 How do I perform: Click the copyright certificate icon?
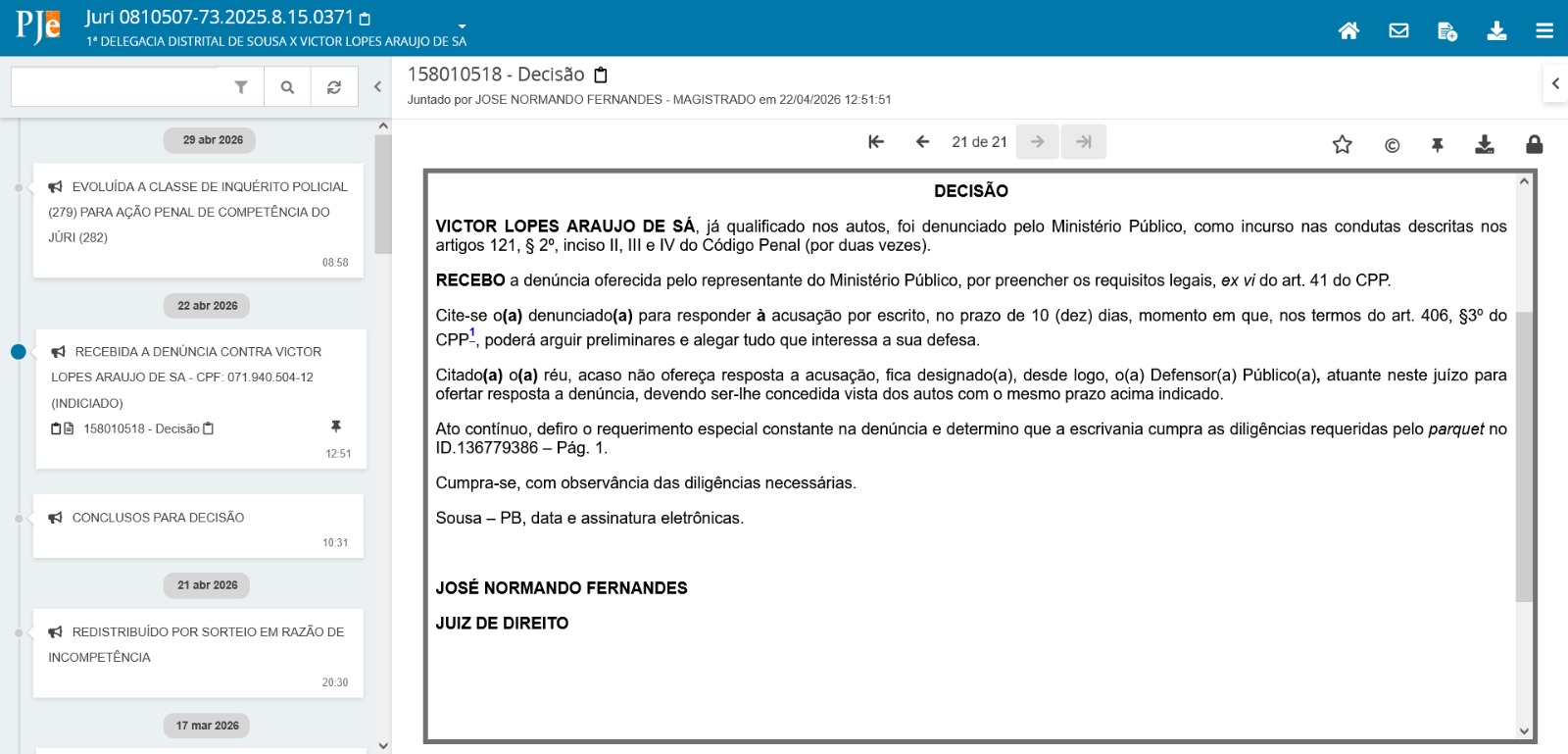pos(1392,146)
